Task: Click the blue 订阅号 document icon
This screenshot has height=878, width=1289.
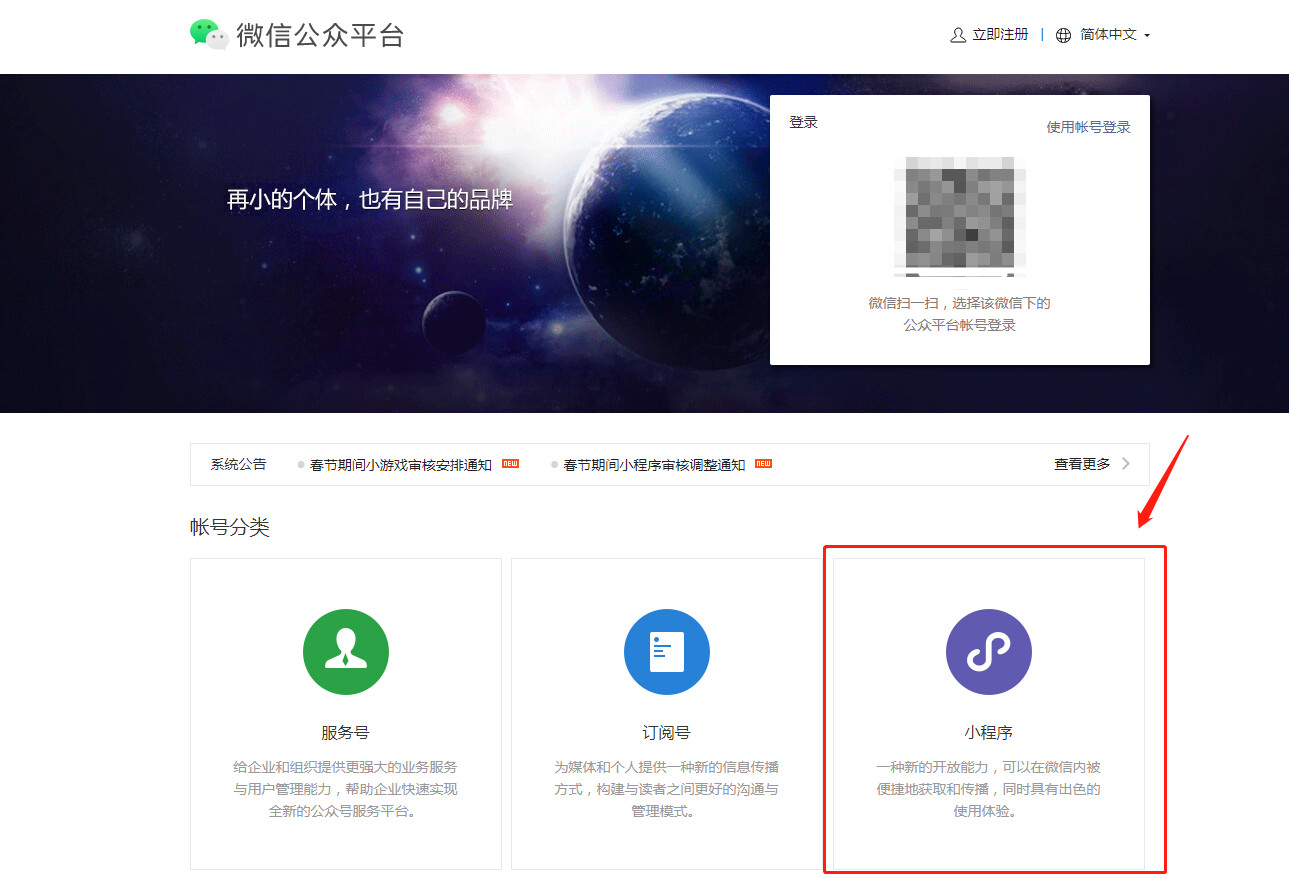Action: pos(667,652)
